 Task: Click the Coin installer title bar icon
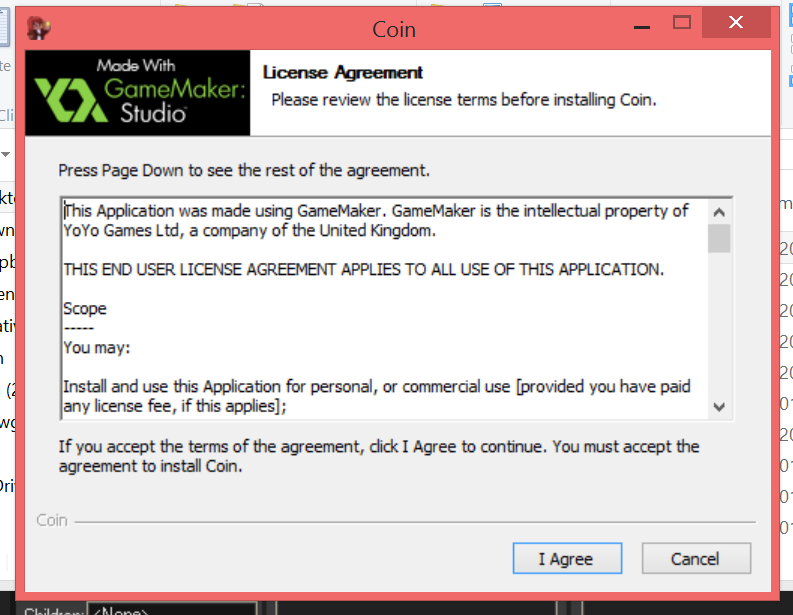click(x=38, y=28)
